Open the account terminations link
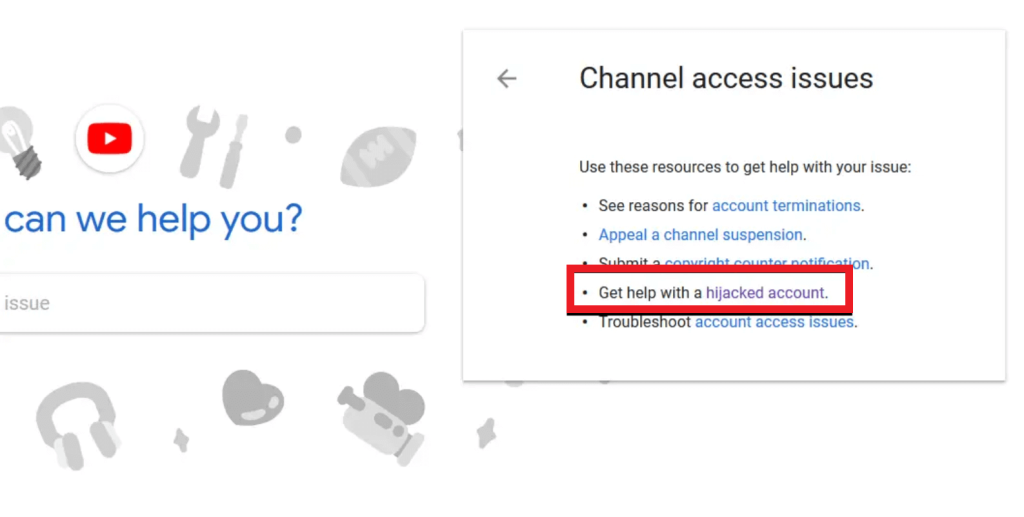 pos(785,206)
